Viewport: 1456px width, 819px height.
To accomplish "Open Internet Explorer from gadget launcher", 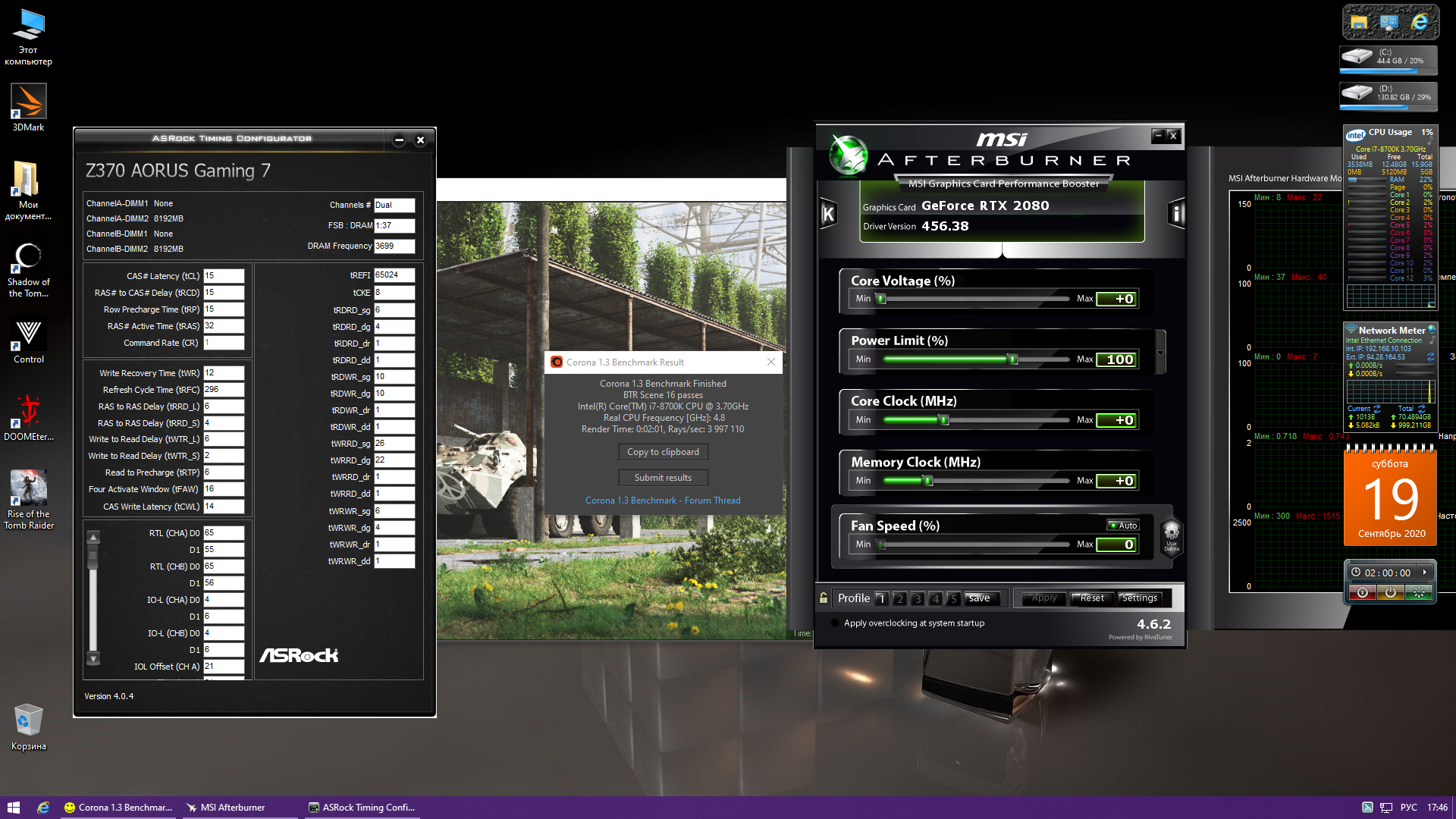I will tap(1420, 23).
